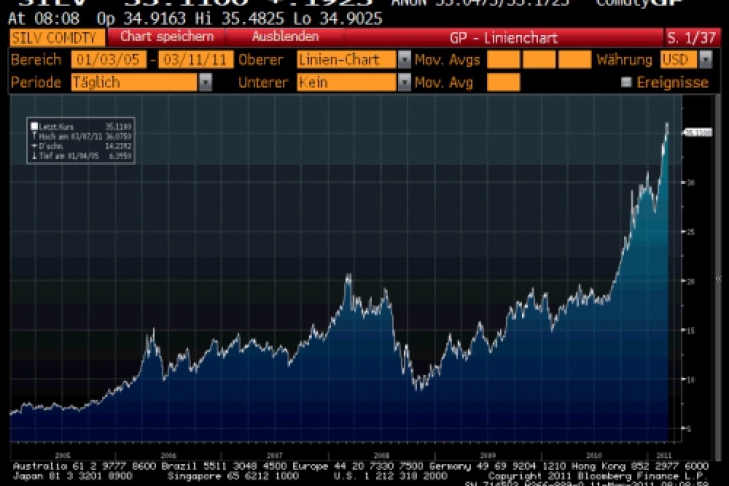Click the third upper Mov. Avgs box
Image resolution: width=729 pixels, height=486 pixels.
[574, 60]
